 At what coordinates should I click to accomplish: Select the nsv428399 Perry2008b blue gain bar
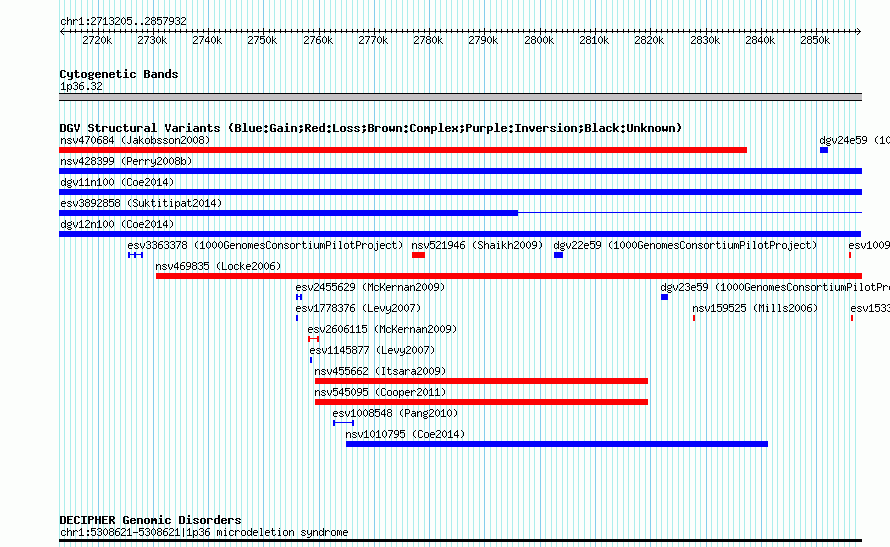pos(460,171)
